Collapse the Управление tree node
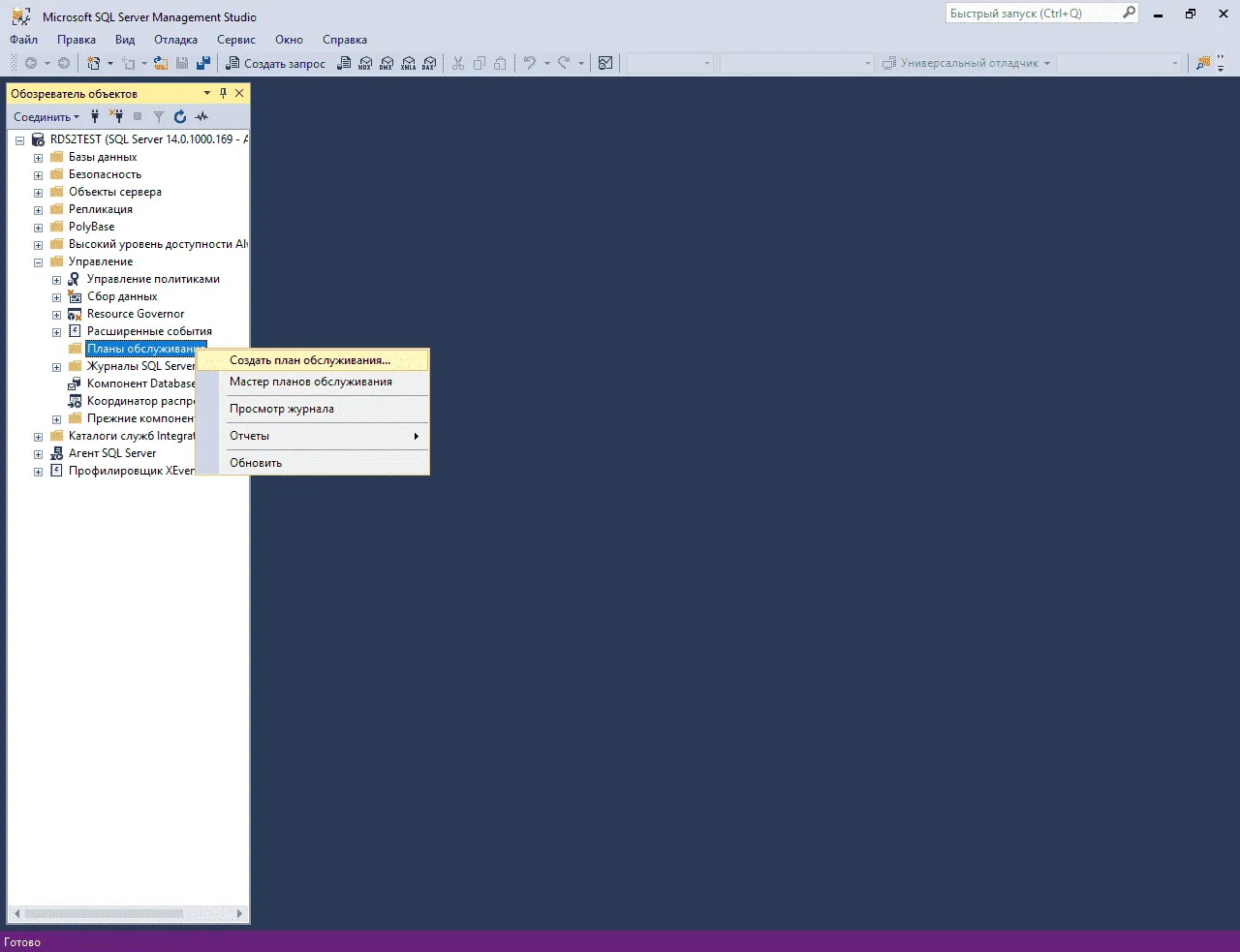Screen dimensions: 1240x952 pyautogui.click(x=38, y=262)
